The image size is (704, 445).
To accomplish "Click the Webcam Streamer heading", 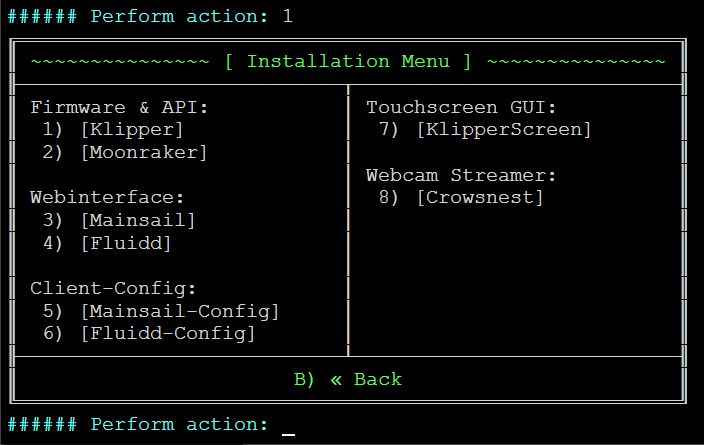I will 462,175.
